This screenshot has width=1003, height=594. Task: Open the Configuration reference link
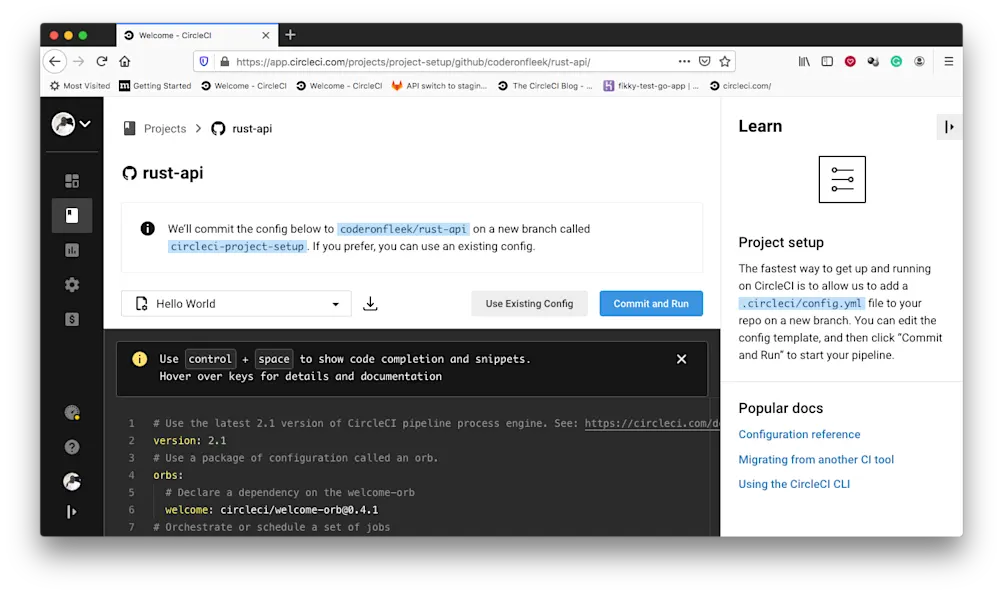click(x=799, y=434)
